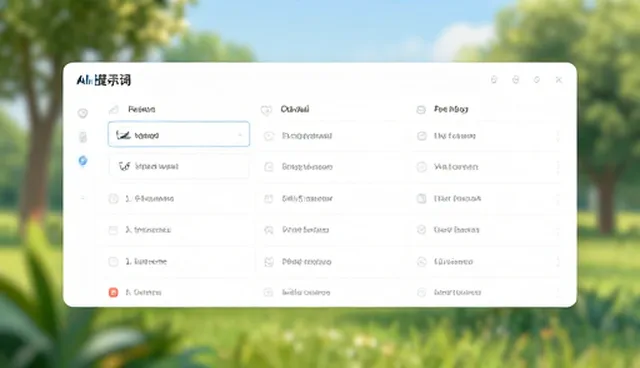Expand the dropdown arrow in the blue-outlined field
The width and height of the screenshot is (640, 368).
[240, 135]
